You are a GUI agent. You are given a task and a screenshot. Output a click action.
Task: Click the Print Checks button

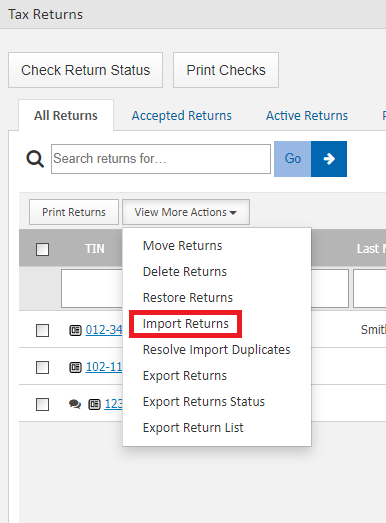coord(226,70)
